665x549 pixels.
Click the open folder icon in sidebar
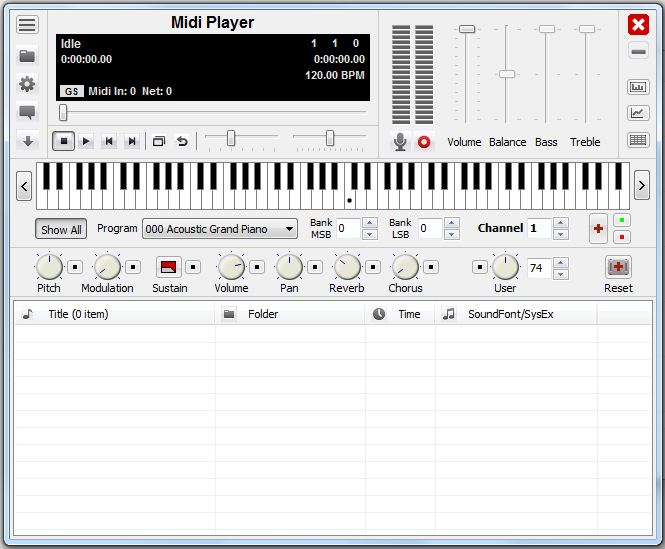pyautogui.click(x=27, y=55)
